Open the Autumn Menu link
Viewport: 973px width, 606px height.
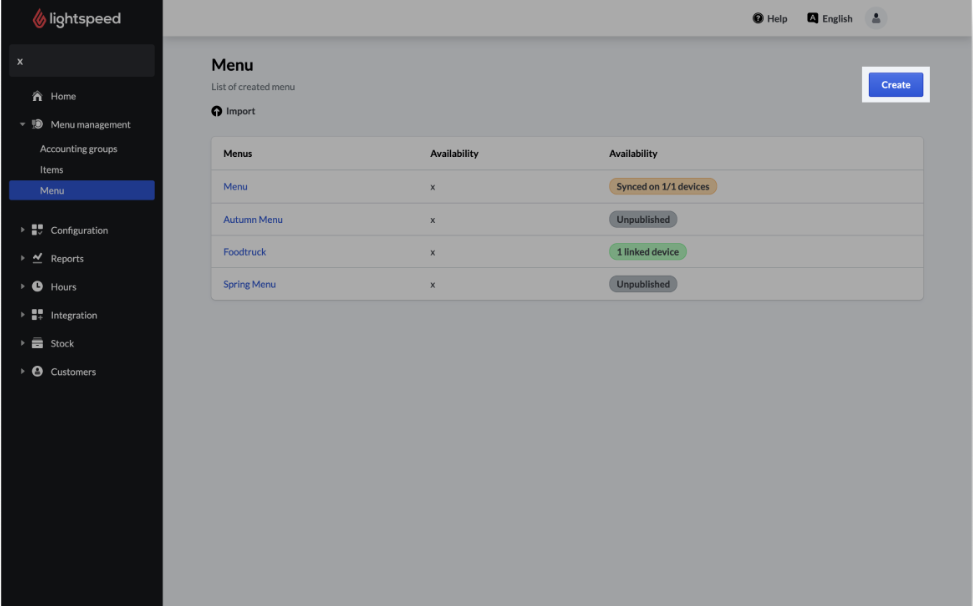point(253,220)
